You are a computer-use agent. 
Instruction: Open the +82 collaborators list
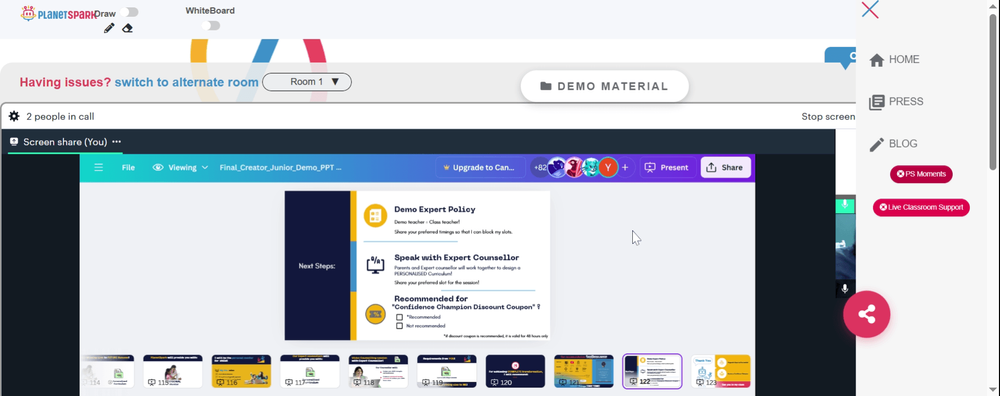tap(540, 168)
